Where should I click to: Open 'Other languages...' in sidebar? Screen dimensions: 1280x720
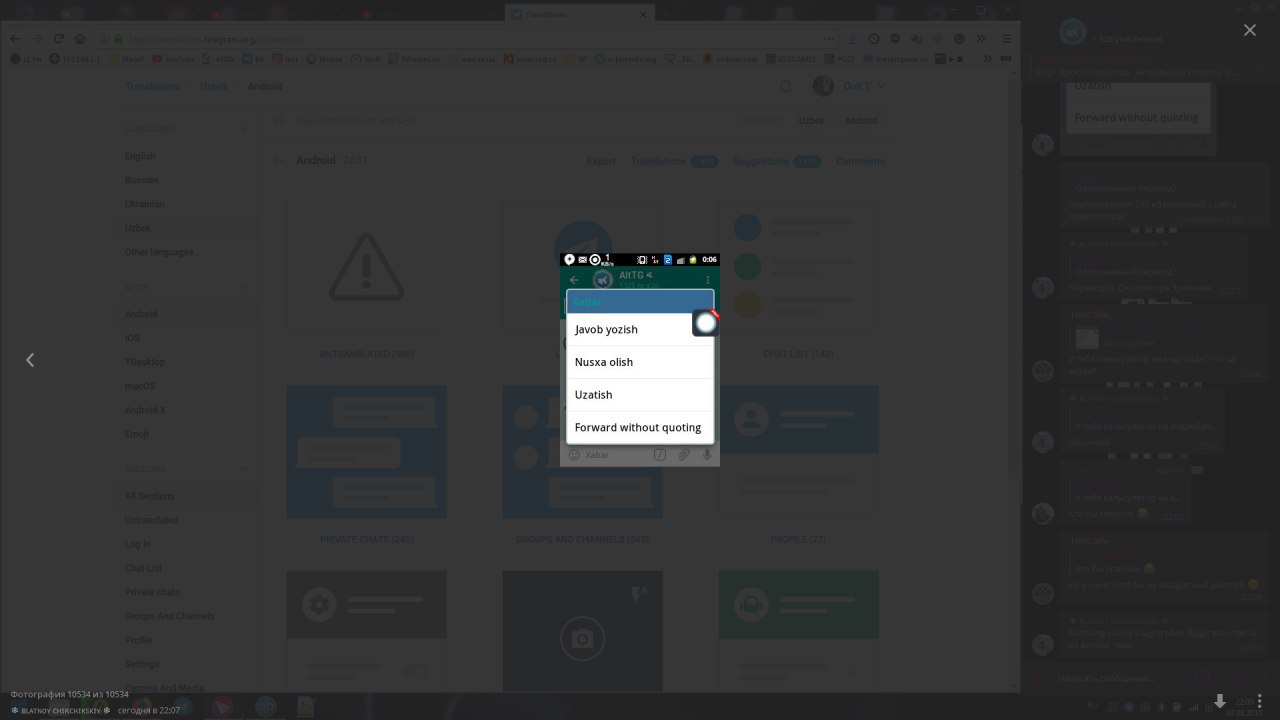pyautogui.click(x=162, y=252)
